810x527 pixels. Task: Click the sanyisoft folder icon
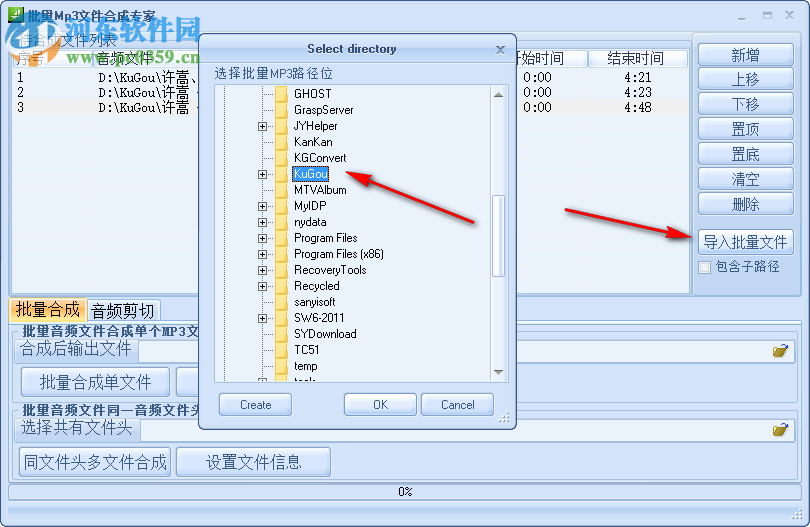(x=281, y=302)
